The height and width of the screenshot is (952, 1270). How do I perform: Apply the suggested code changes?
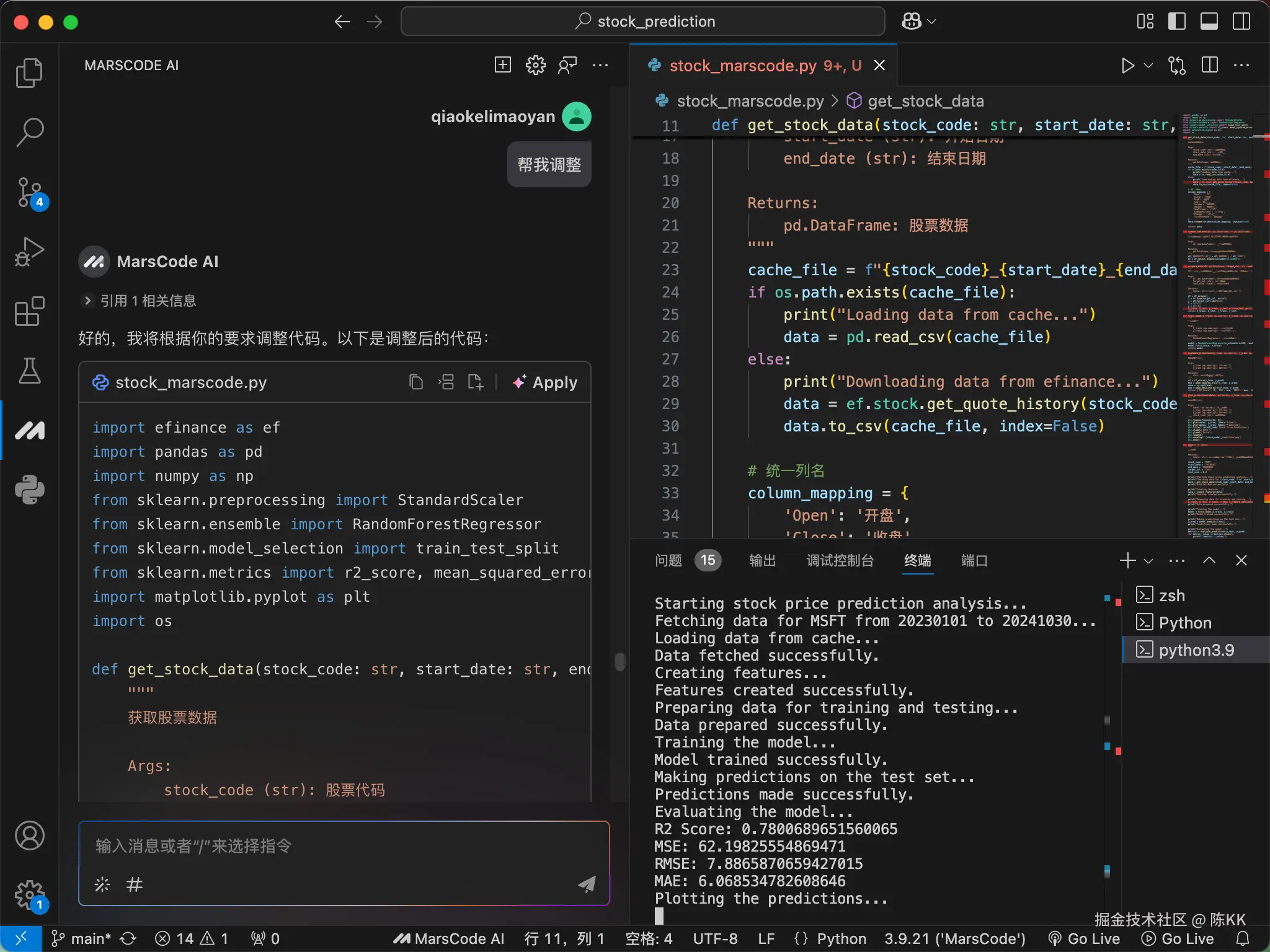click(x=545, y=382)
